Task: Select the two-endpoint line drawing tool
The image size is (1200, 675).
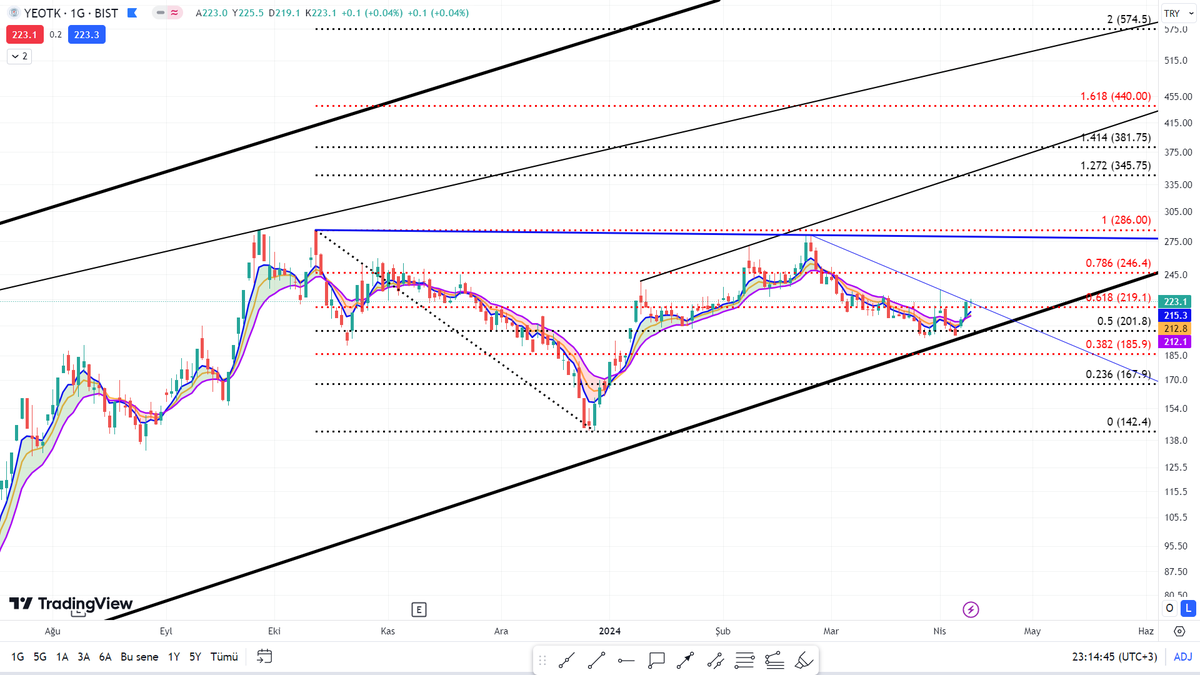Action: (x=597, y=659)
